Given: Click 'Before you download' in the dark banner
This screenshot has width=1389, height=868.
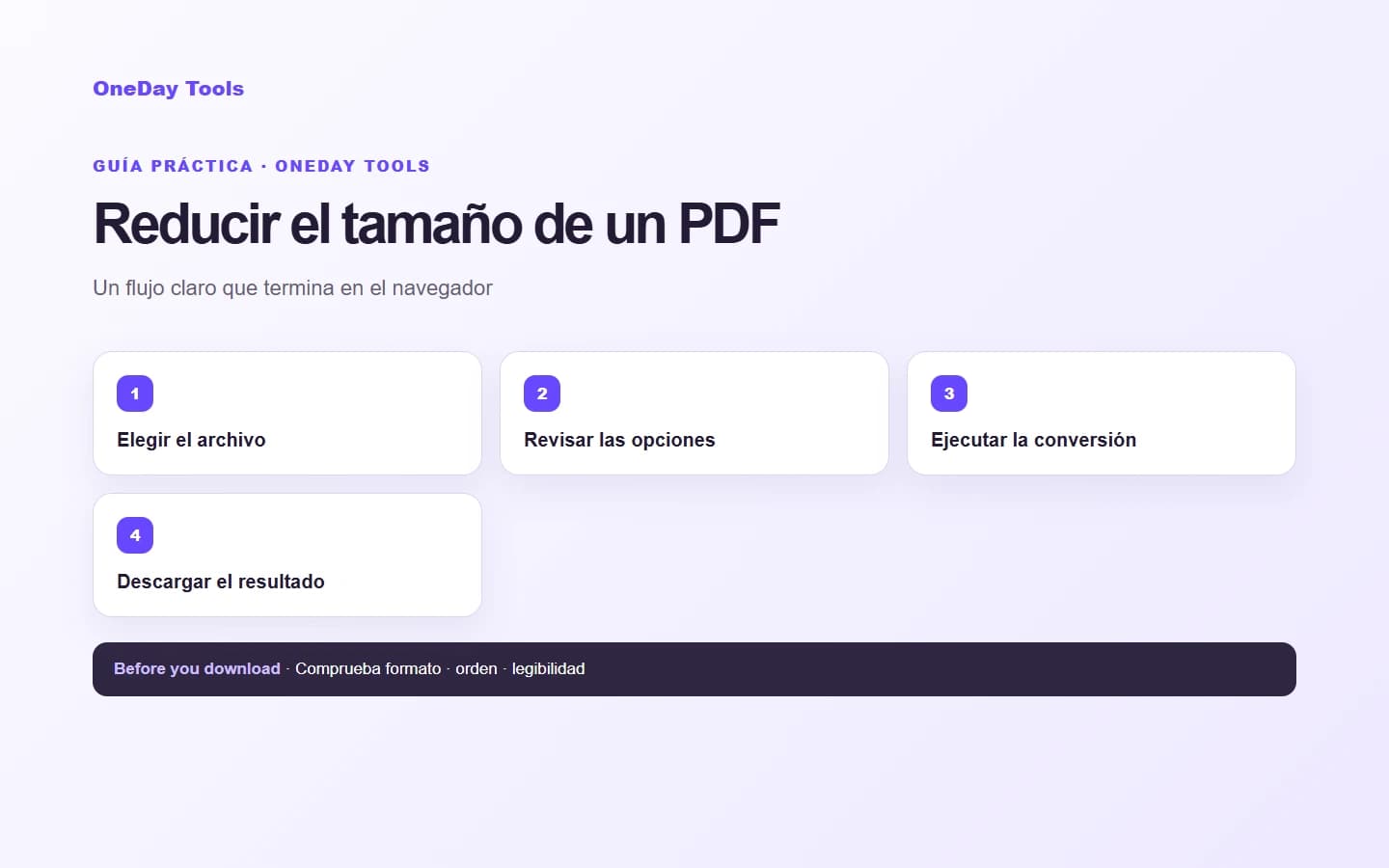Looking at the screenshot, I should 197,668.
